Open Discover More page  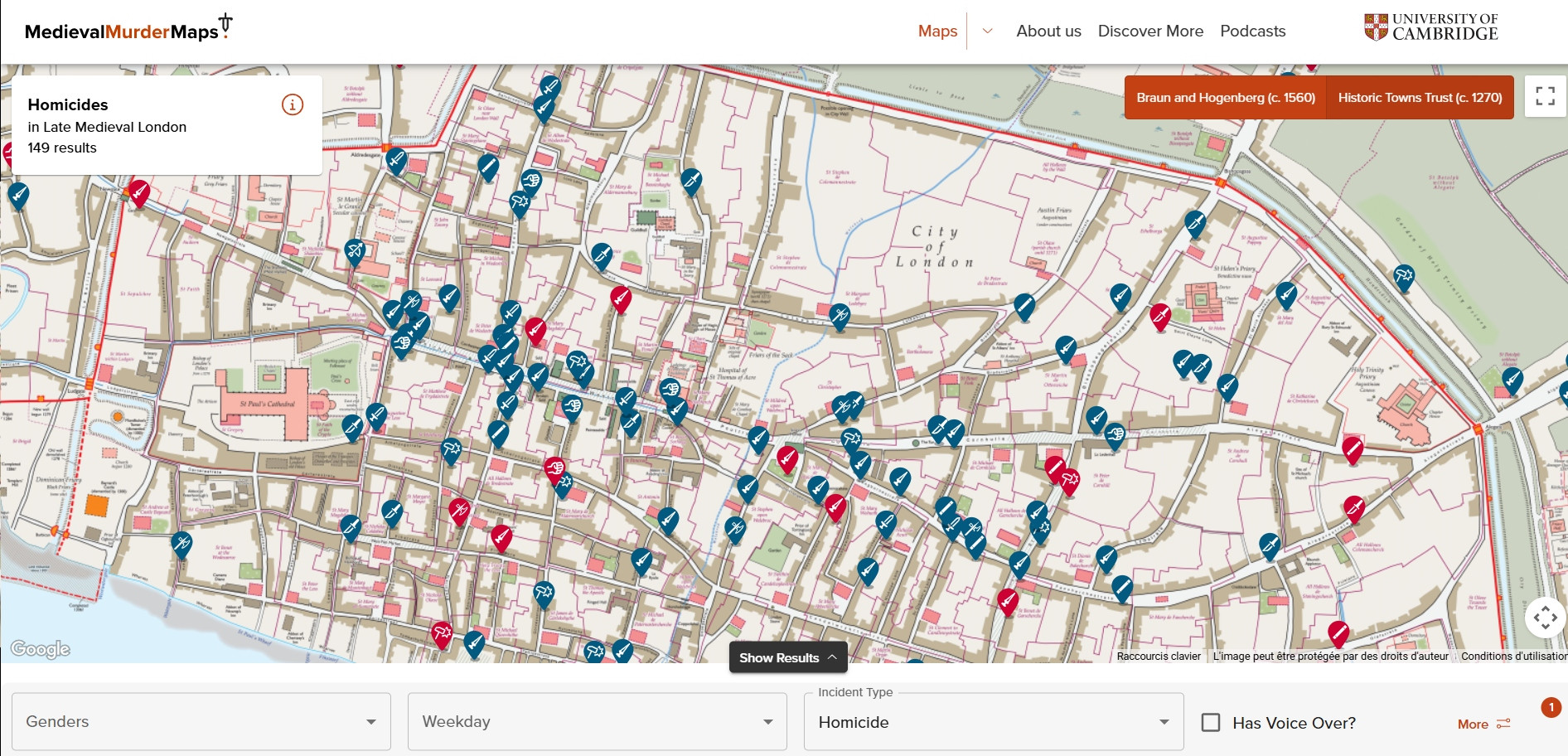tap(1150, 31)
